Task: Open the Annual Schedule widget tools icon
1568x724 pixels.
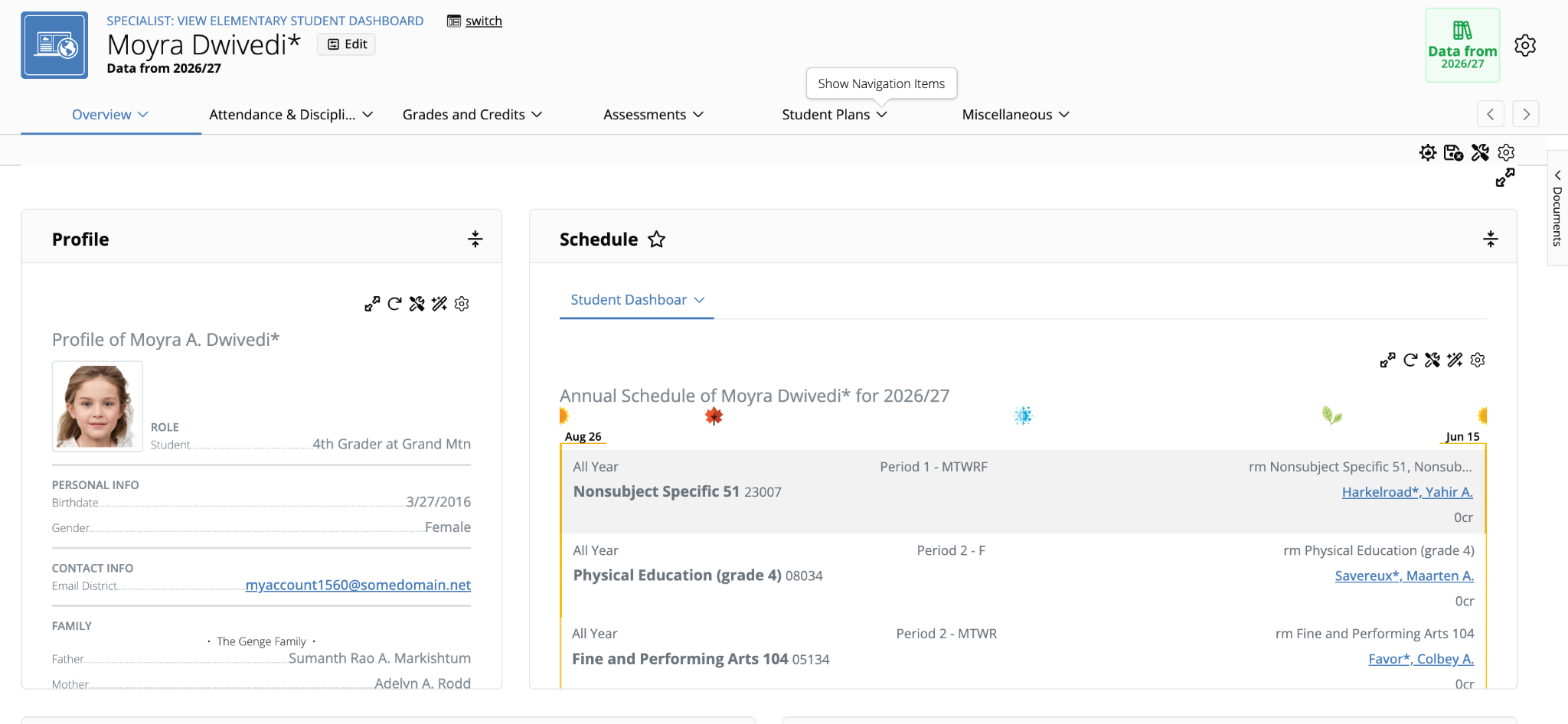Action: point(1432,360)
